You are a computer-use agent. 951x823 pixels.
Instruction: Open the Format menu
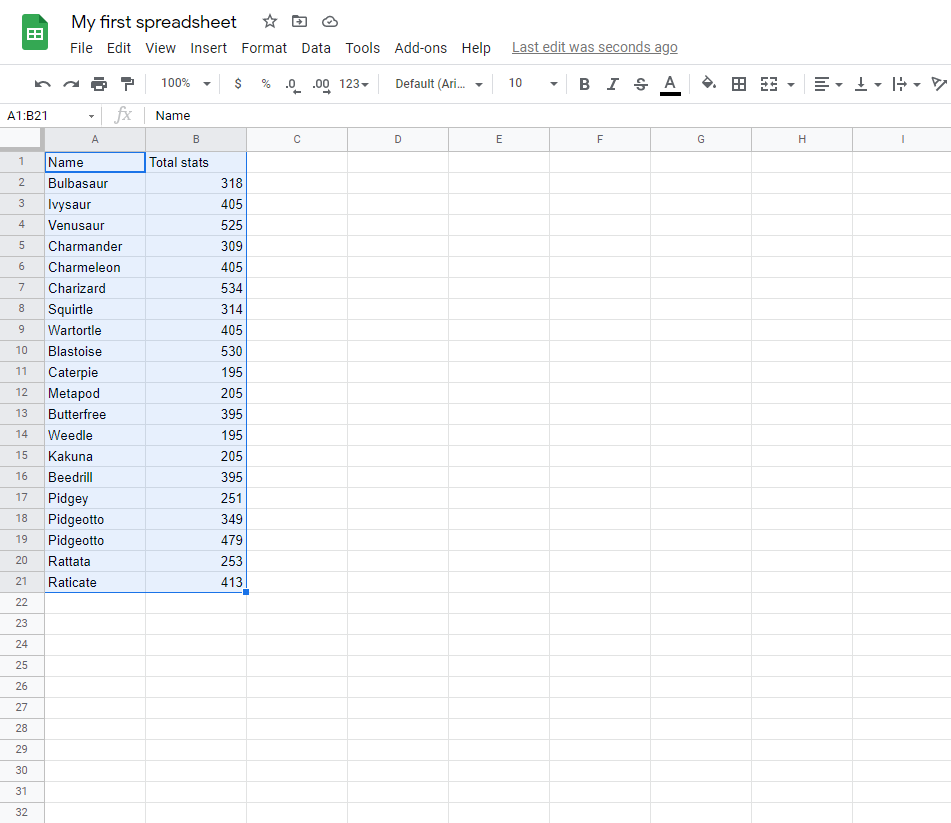264,47
